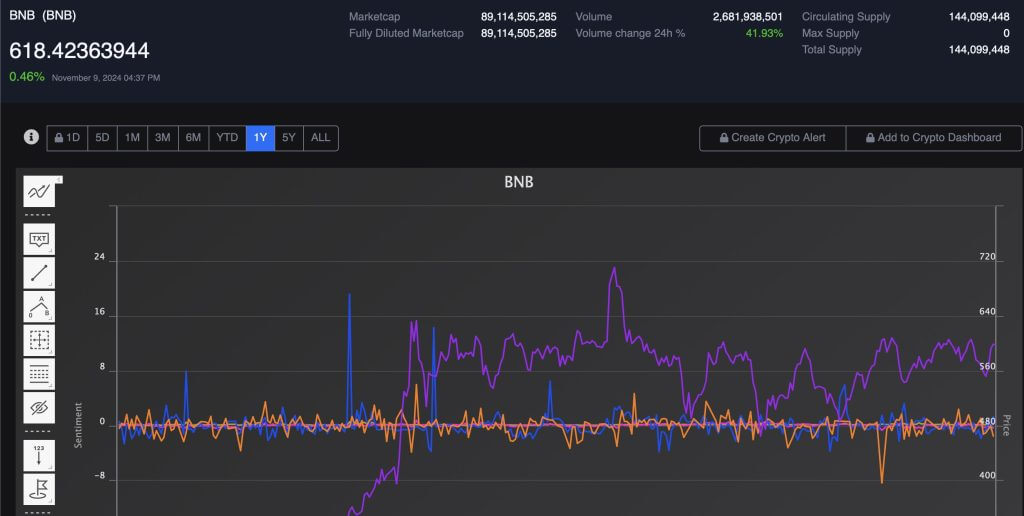Select the 123 arrow counter tool
Viewport: 1024px width, 516px height.
[39, 455]
